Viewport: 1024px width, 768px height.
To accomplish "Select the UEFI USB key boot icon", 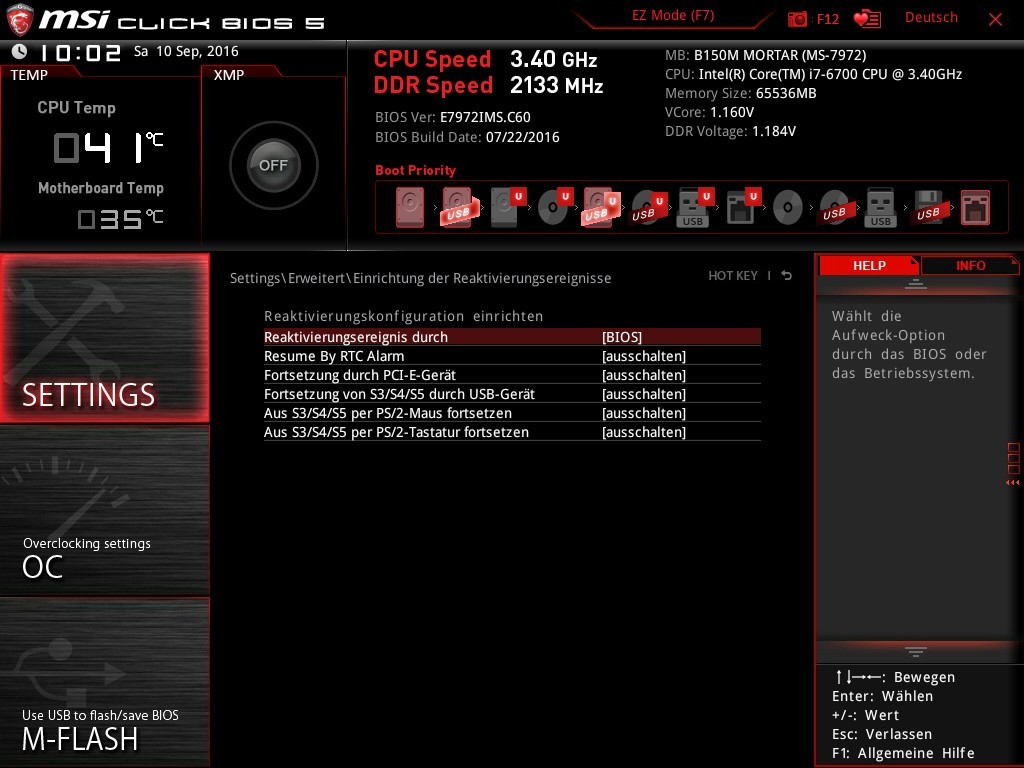I will coord(695,207).
